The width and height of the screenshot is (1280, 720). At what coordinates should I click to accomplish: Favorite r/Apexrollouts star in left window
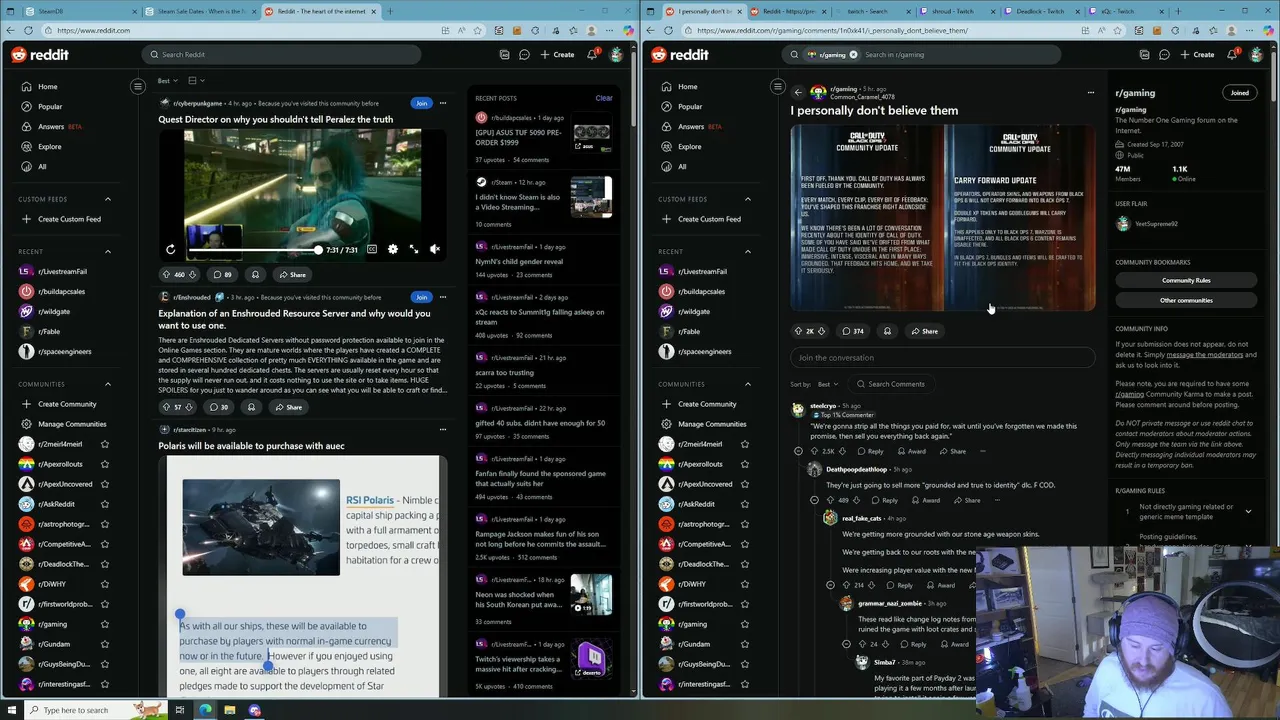click(x=104, y=464)
